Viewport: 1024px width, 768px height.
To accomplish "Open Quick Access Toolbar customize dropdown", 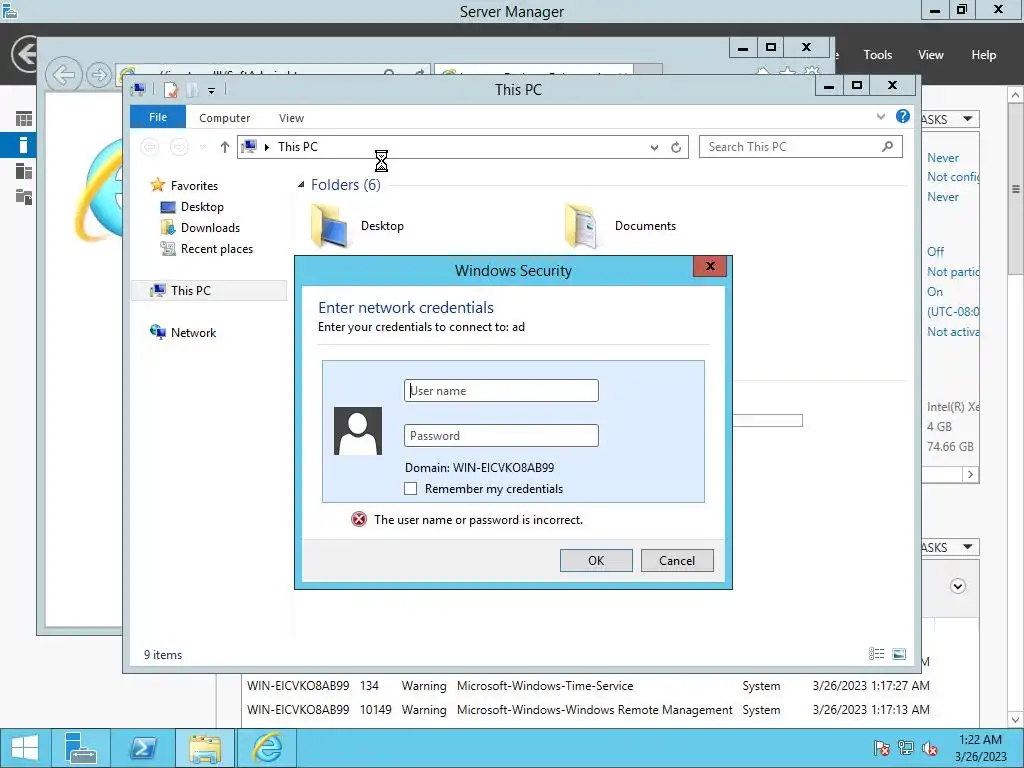I will [x=212, y=91].
